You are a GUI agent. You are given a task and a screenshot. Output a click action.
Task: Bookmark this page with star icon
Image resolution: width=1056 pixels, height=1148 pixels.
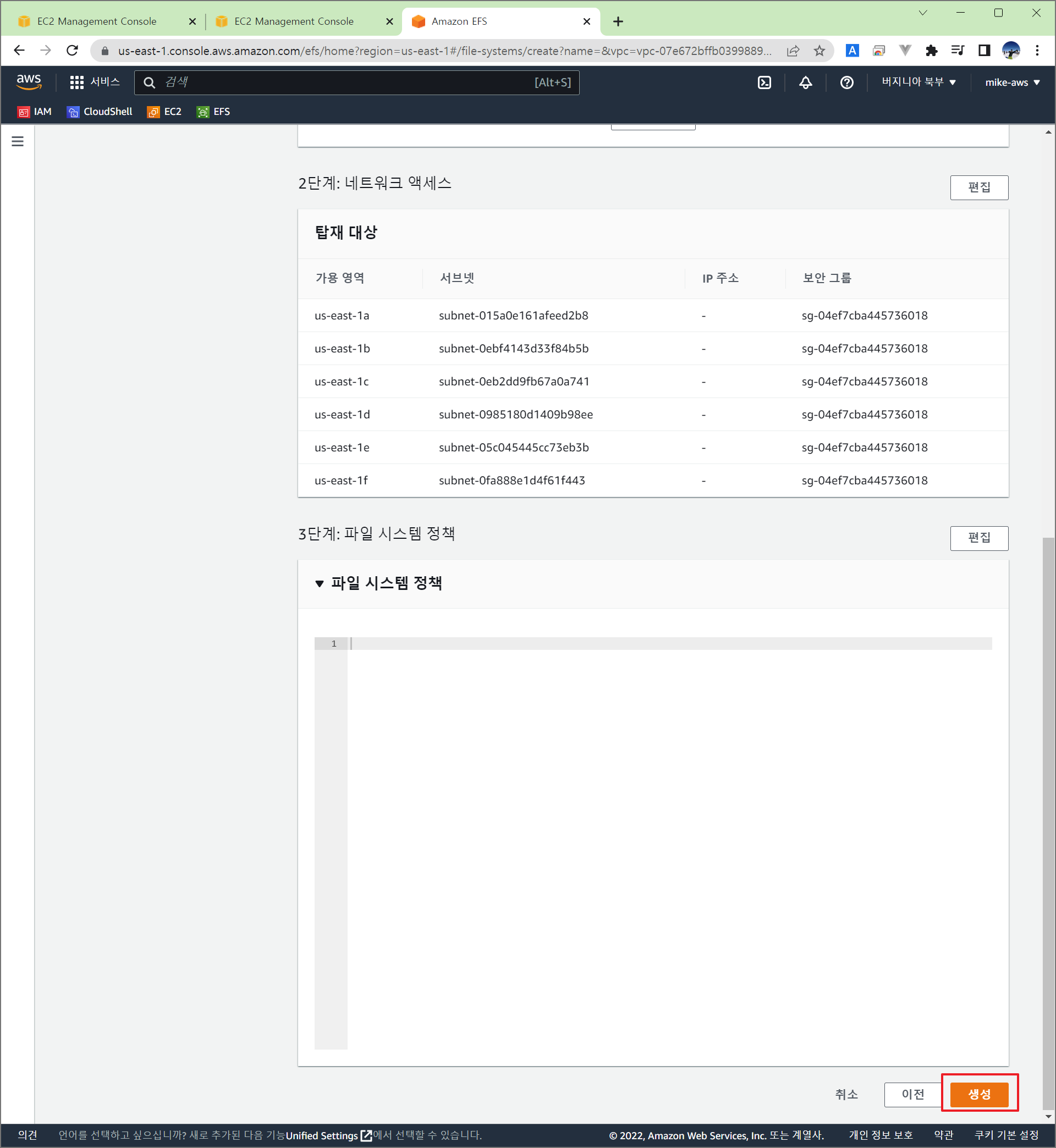820,51
